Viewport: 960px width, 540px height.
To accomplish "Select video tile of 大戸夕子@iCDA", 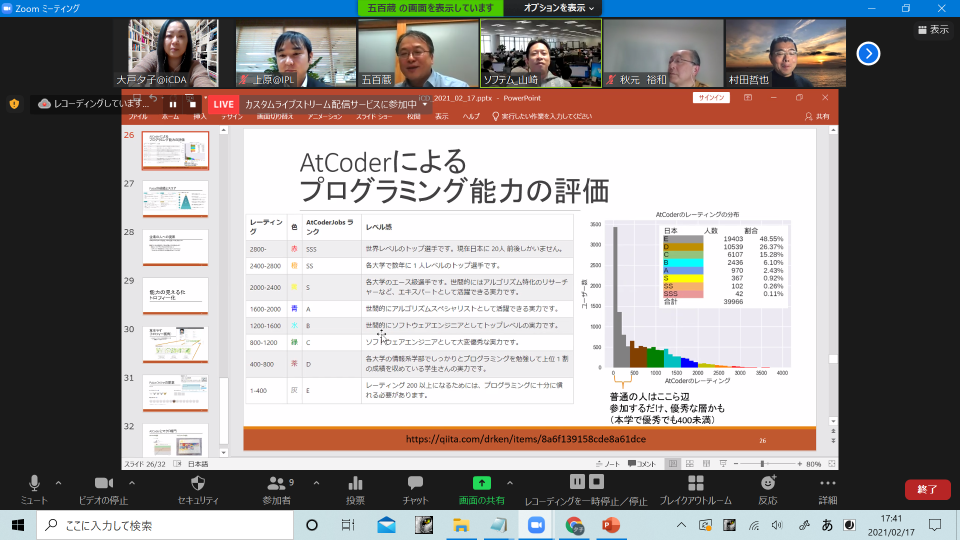I will [173, 53].
